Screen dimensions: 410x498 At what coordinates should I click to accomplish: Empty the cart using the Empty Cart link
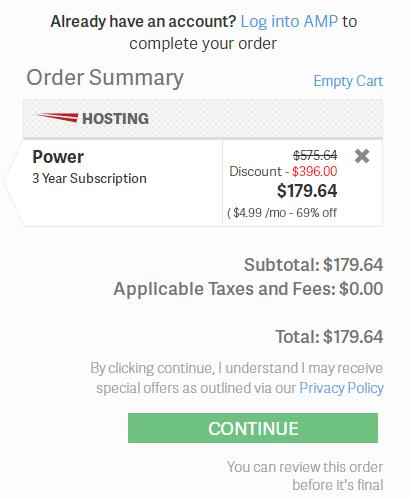[x=348, y=81]
